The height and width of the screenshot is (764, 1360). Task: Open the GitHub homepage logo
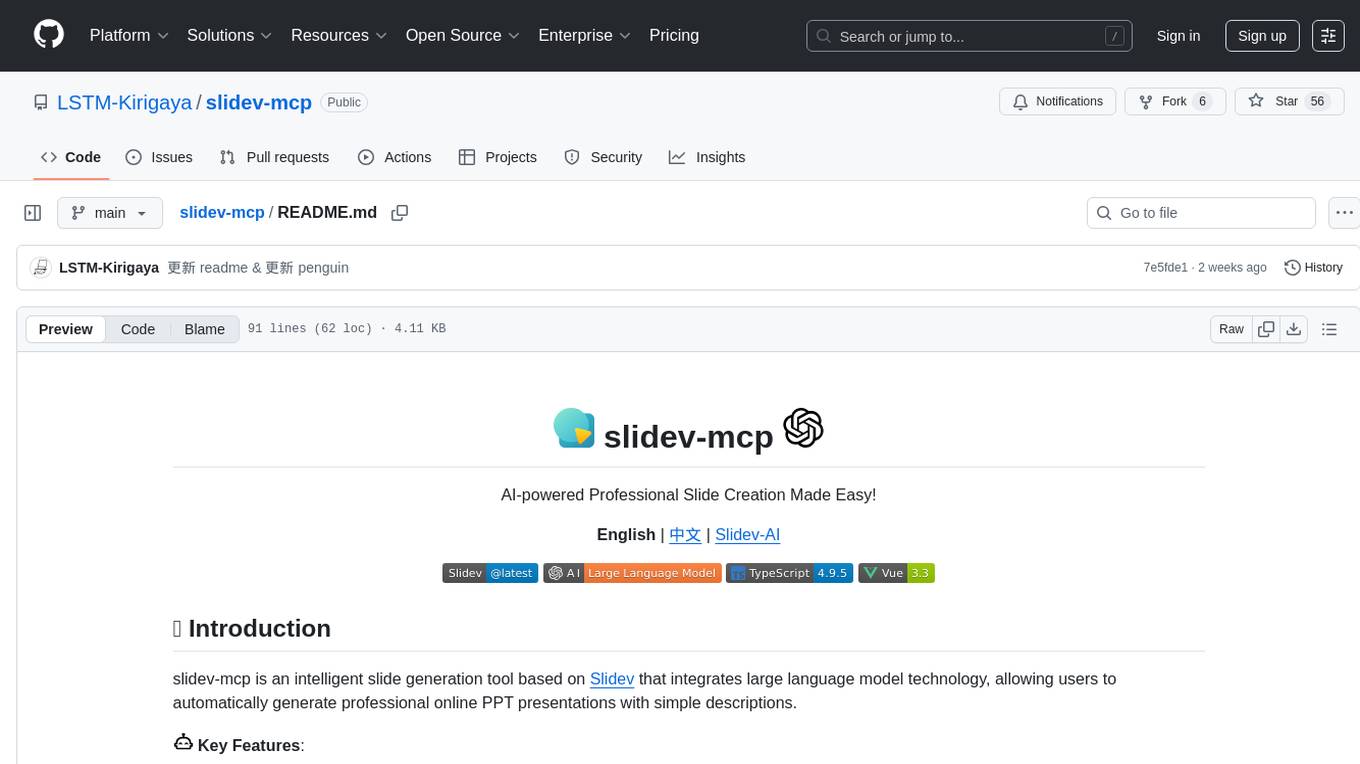(49, 35)
